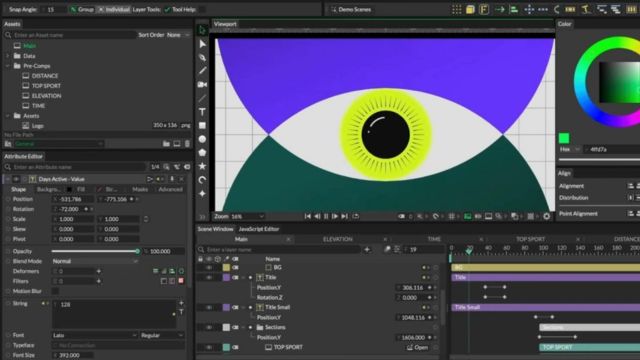Switch to the ELEVATION composition tab

point(338,239)
